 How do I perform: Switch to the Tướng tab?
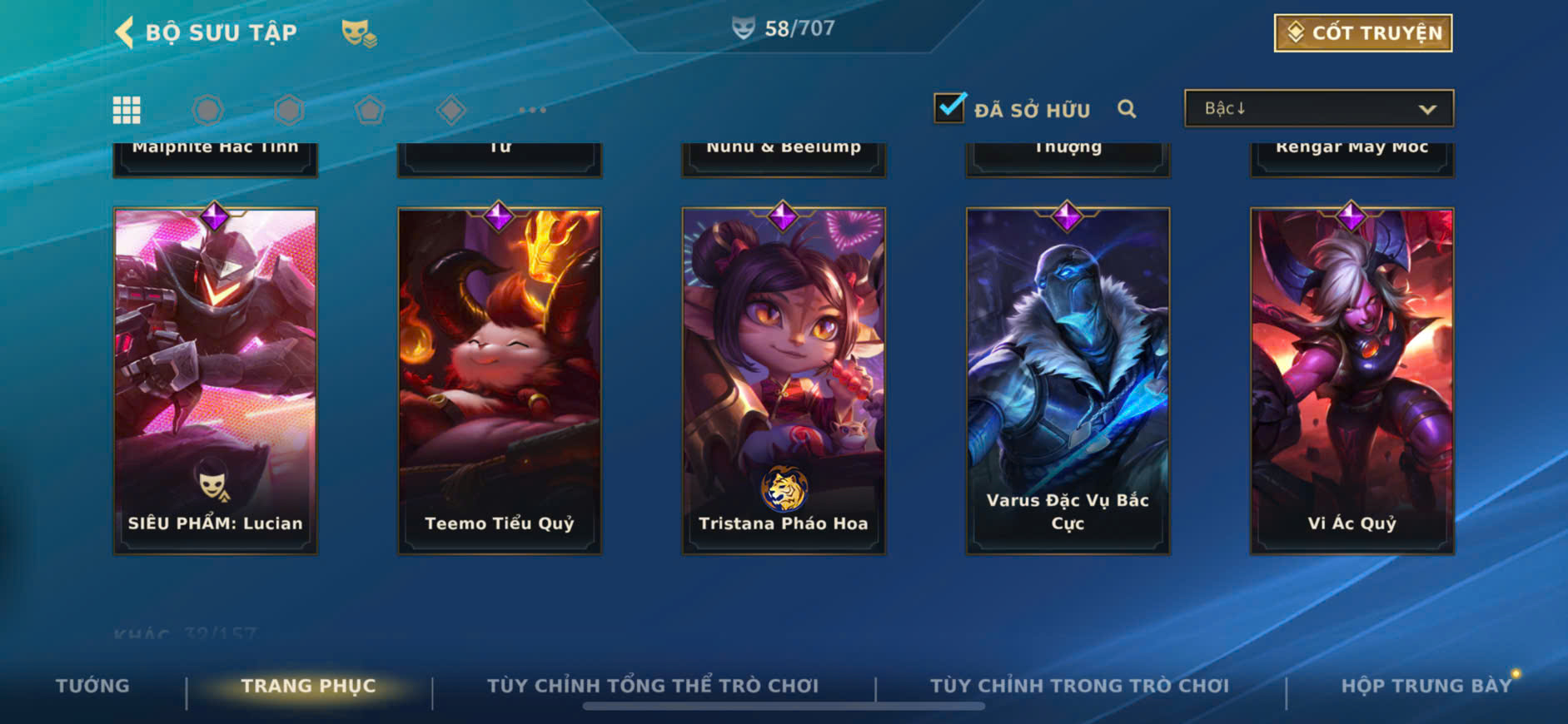[92, 686]
